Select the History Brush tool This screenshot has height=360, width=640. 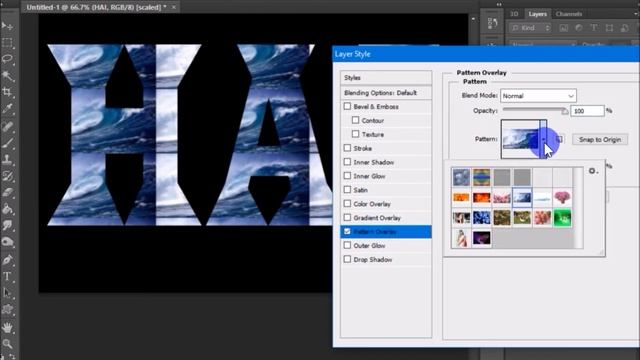coord(7,176)
